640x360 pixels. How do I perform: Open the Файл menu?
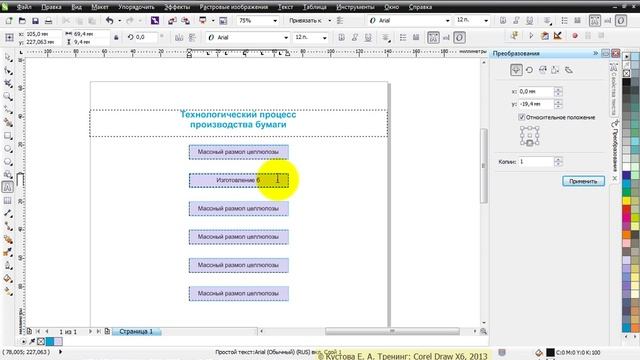24,7
